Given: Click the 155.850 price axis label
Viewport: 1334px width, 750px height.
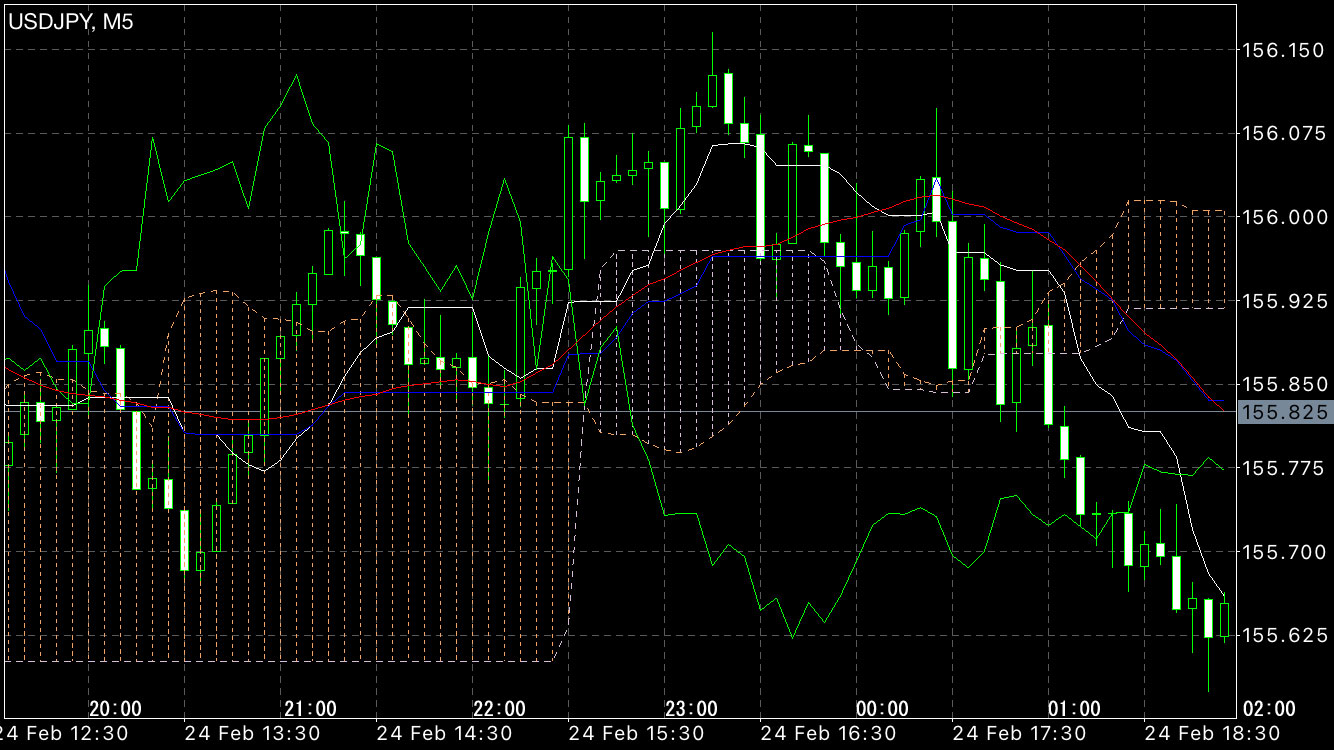Looking at the screenshot, I should click(1282, 385).
